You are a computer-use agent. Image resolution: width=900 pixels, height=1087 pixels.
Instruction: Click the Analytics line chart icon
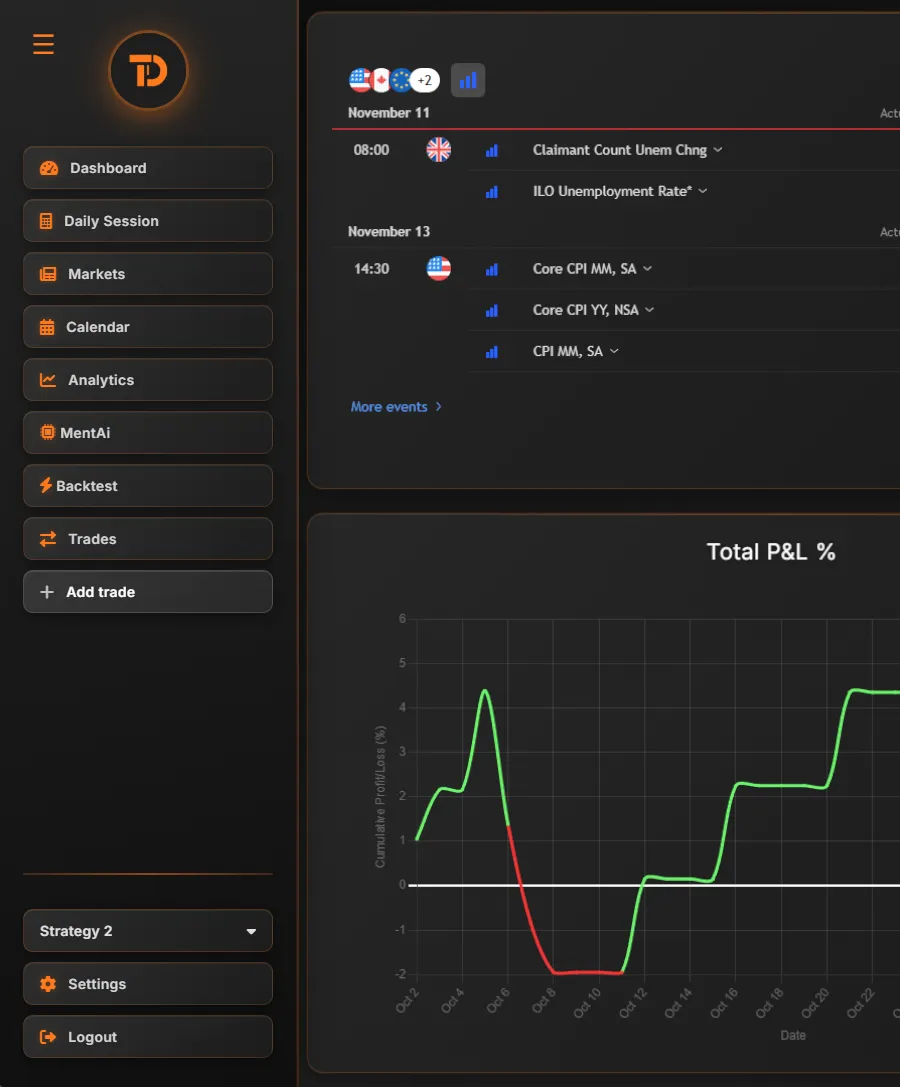click(48, 380)
